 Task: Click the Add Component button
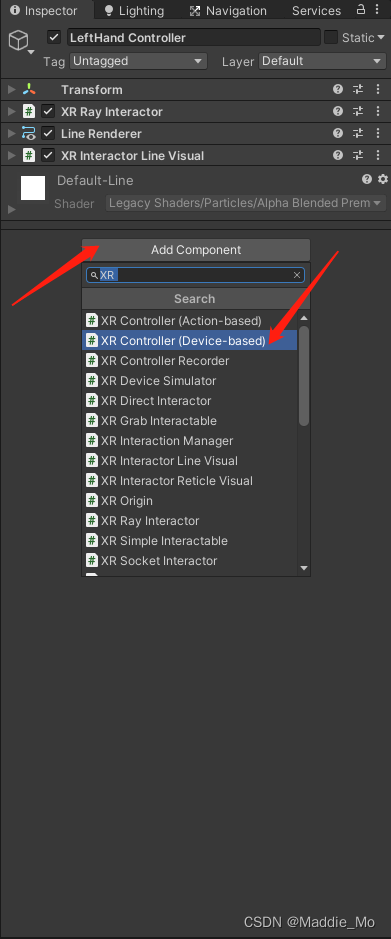click(196, 250)
